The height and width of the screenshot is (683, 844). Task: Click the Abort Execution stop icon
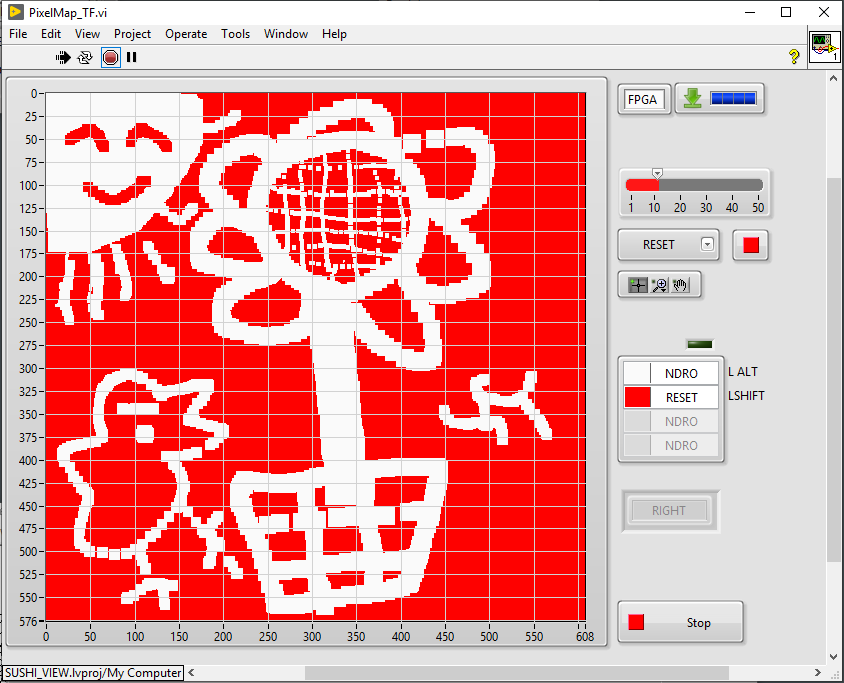110,57
